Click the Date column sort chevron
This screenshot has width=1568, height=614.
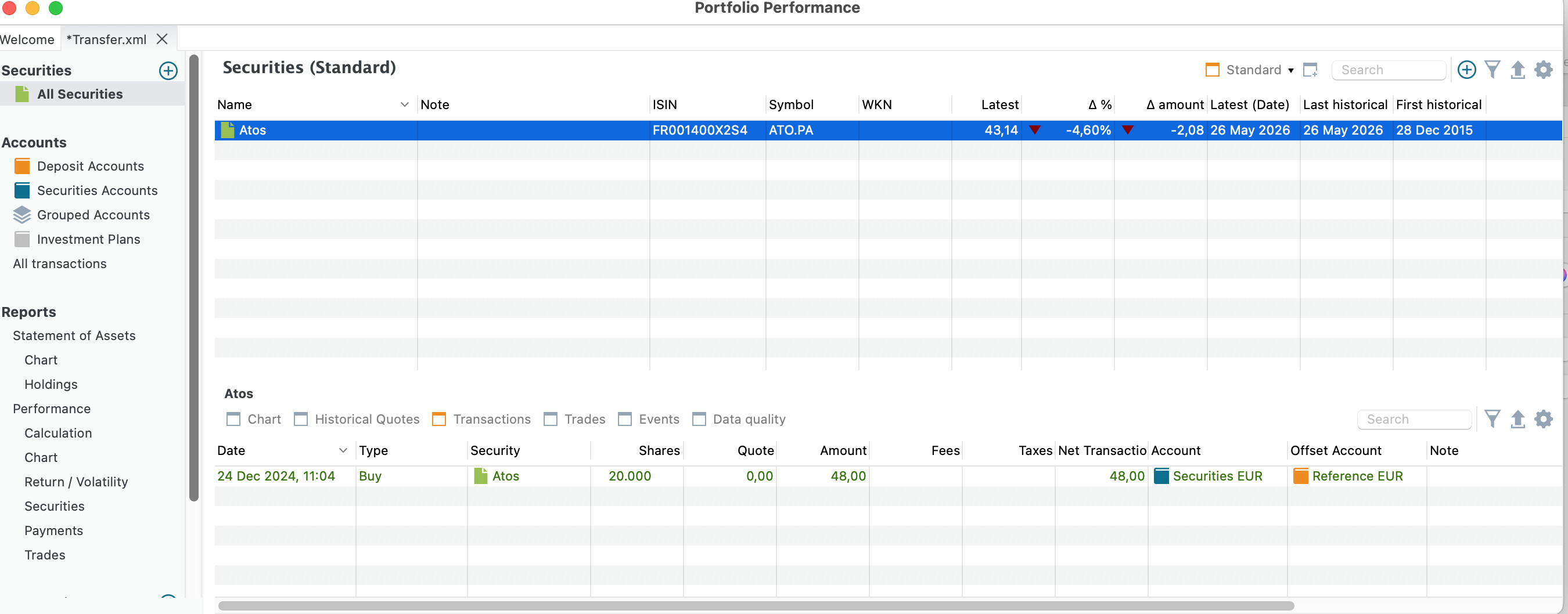point(343,450)
